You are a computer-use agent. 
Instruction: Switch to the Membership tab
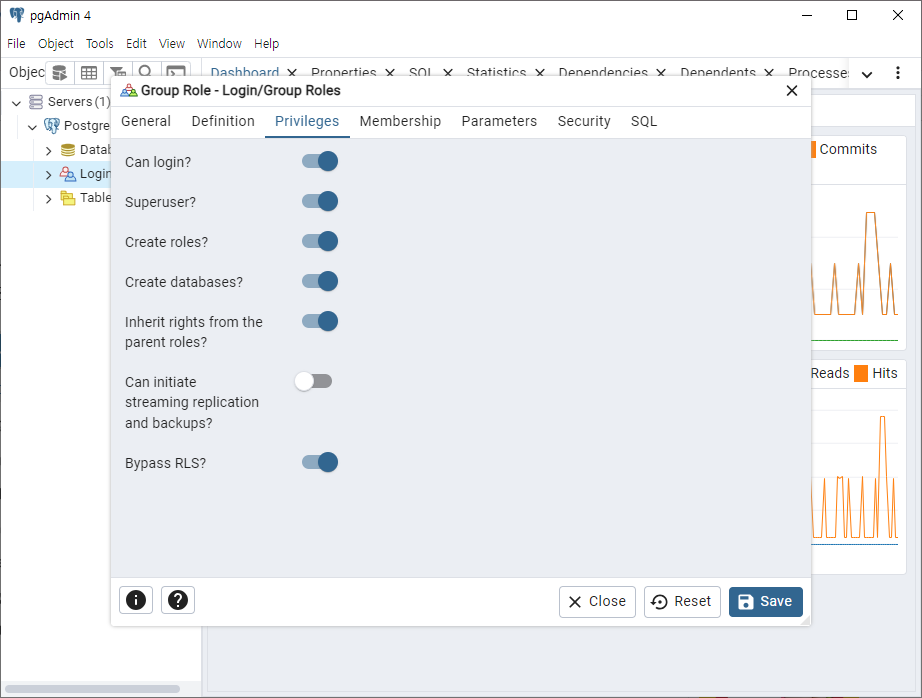pyautogui.click(x=400, y=121)
